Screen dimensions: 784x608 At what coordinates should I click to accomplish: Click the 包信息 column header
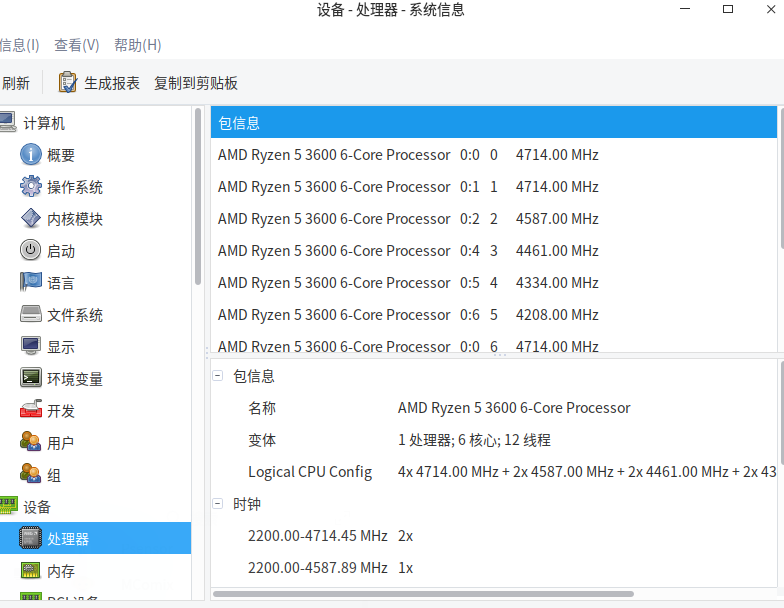pos(494,123)
